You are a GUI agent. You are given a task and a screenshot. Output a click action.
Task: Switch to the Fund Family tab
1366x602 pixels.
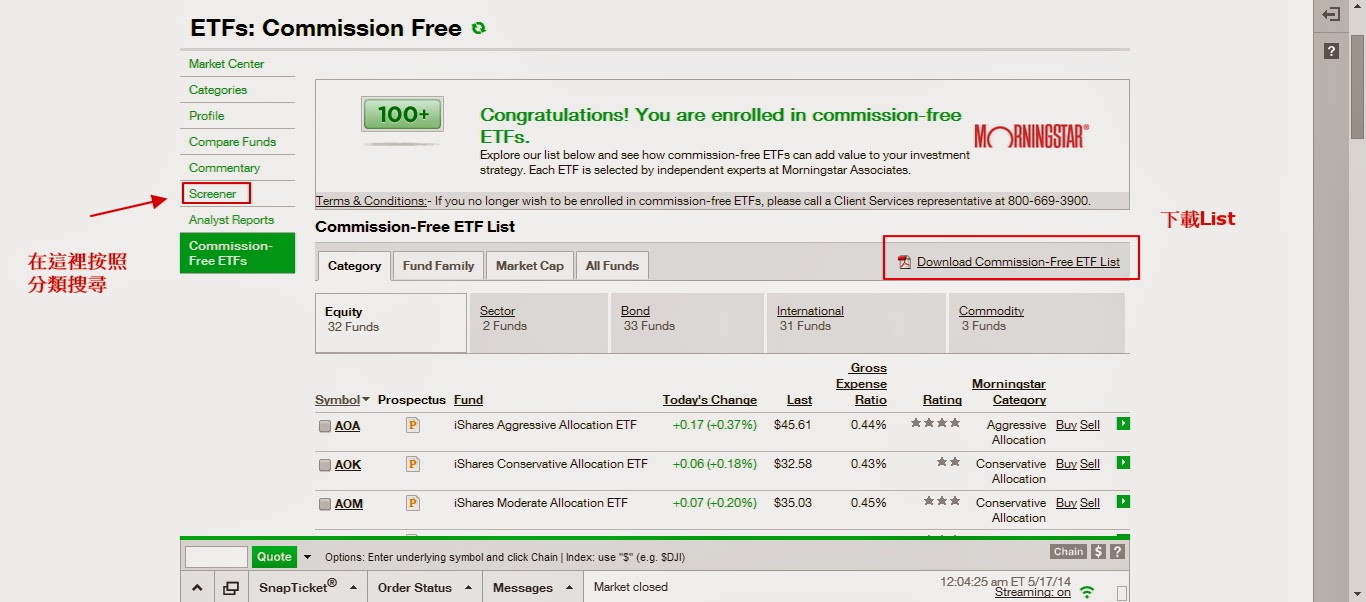click(438, 266)
